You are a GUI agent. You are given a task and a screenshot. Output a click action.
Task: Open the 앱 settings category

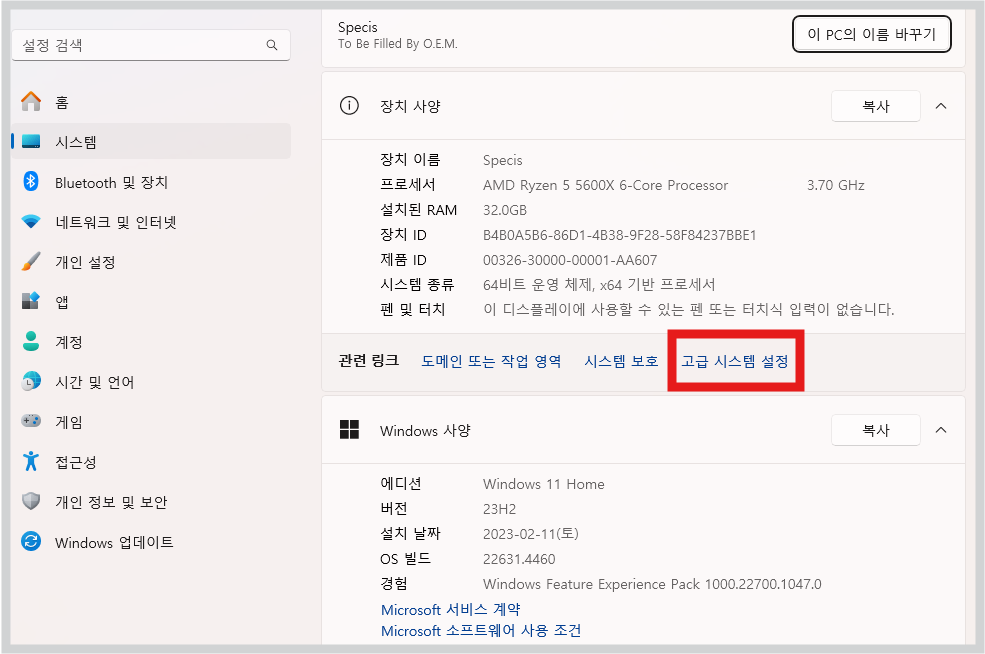(x=151, y=302)
